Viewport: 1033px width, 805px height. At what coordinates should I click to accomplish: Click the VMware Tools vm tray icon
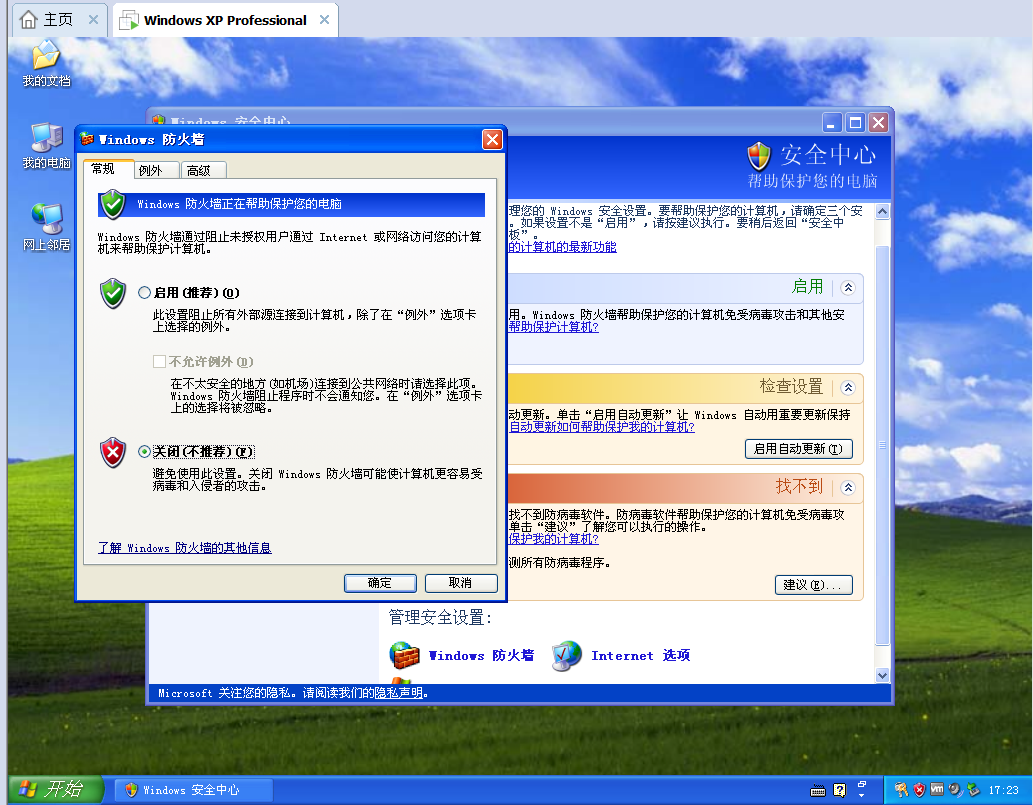(937, 789)
